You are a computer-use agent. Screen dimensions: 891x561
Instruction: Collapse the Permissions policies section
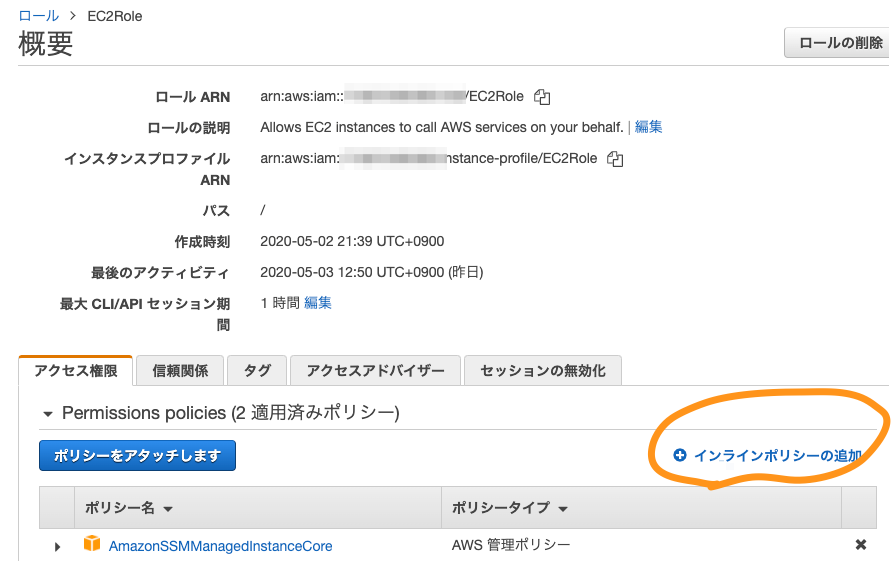(48, 414)
